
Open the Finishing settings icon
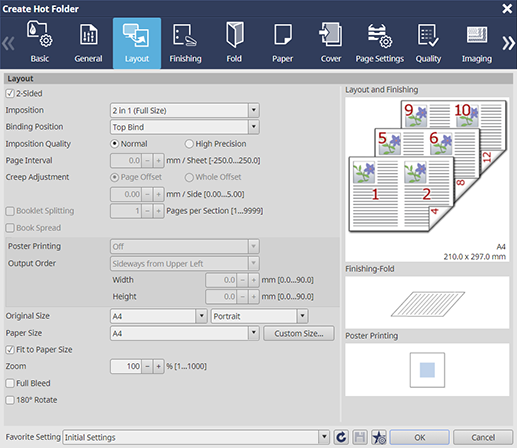[x=185, y=34]
